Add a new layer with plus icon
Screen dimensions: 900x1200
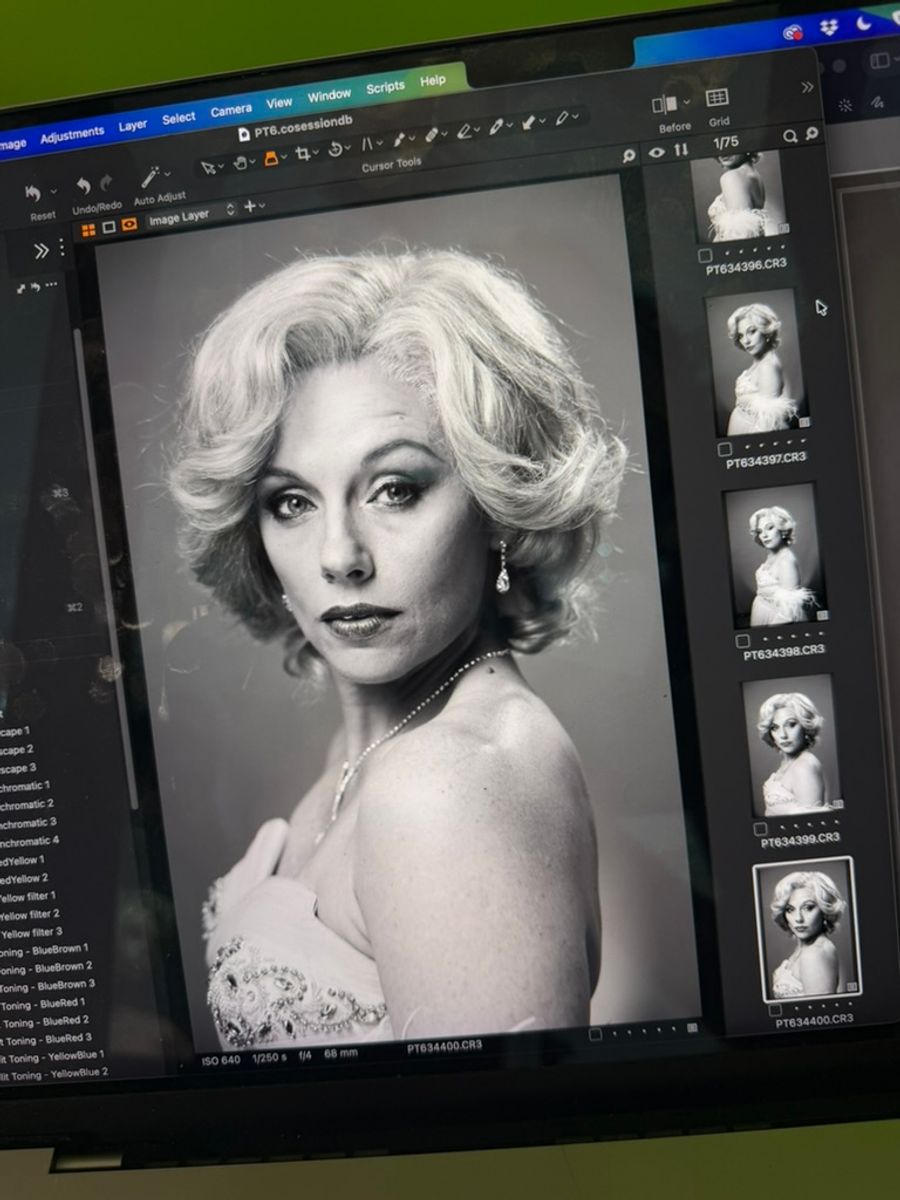249,206
